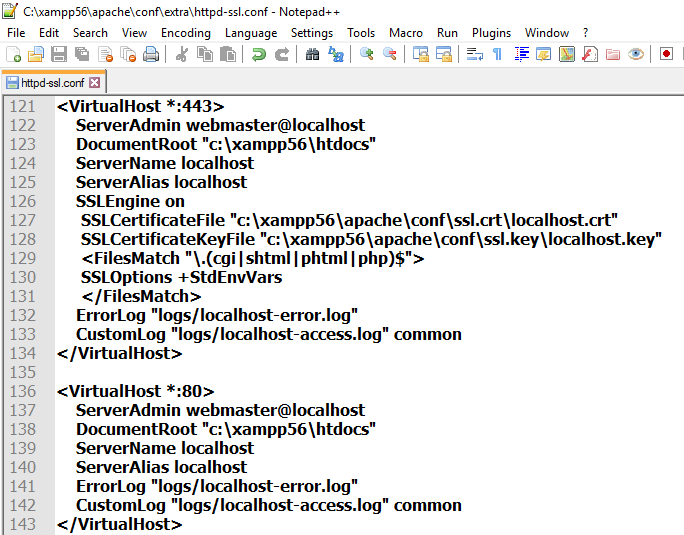Toggle file monitoring with the eye icon
This screenshot has height=535, width=684.
(x=636, y=55)
